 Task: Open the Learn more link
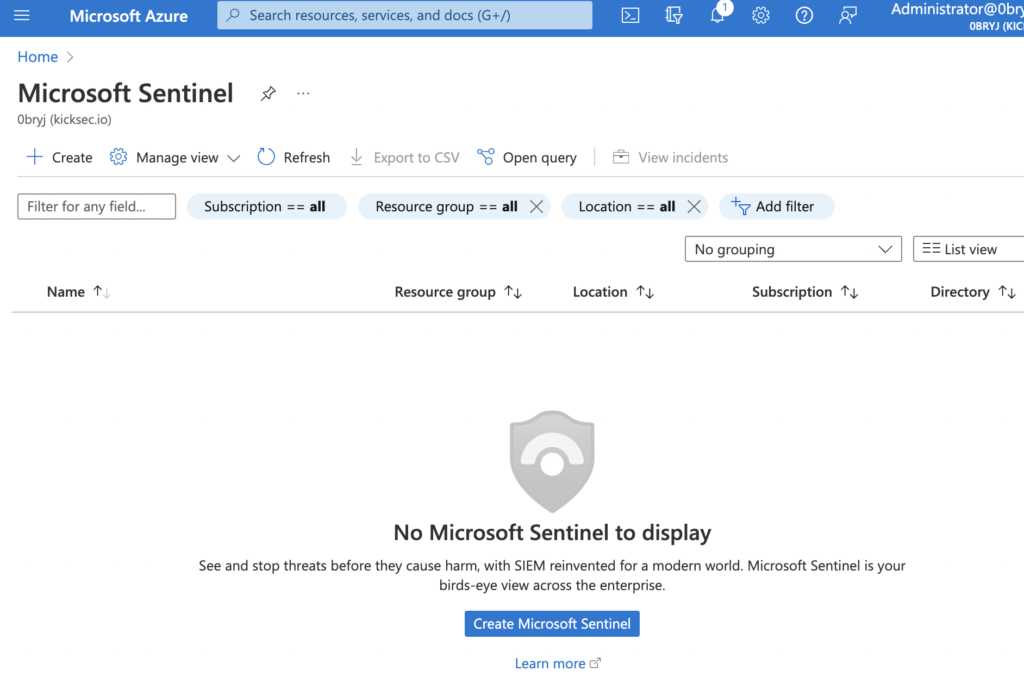click(557, 663)
